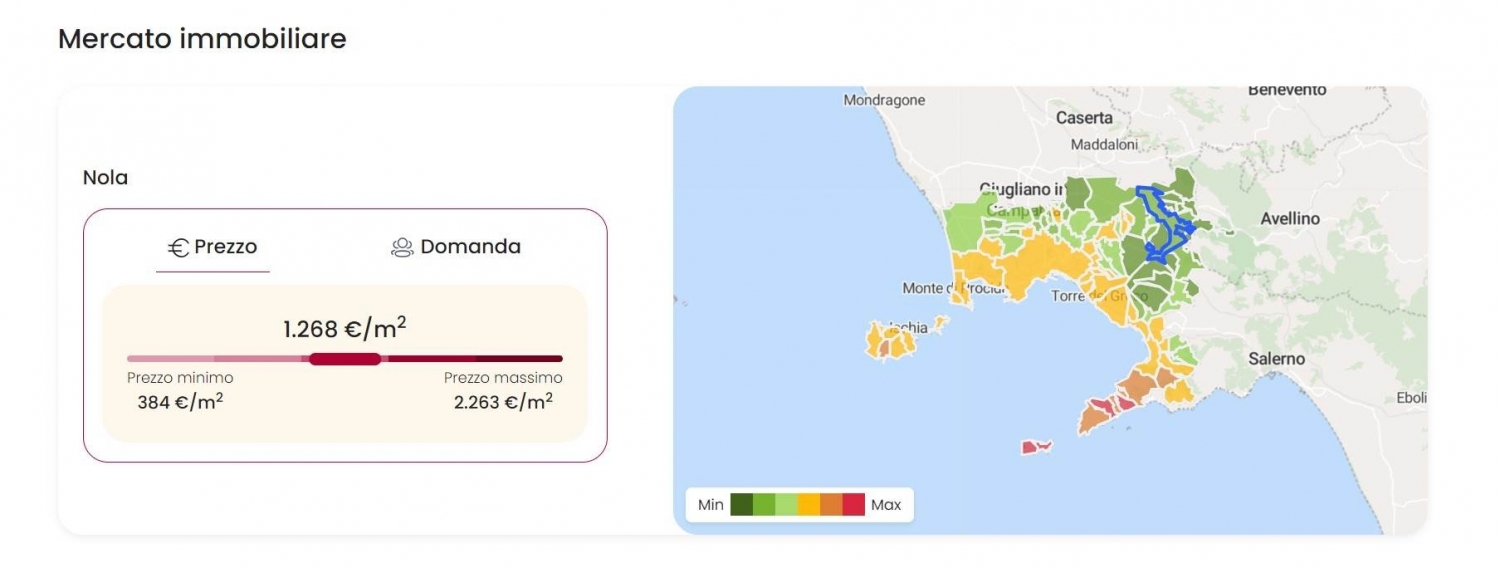This screenshot has width=1500, height=568.
Task: Click the Prezzo massimo 2.263 €/m² value
Action: point(503,402)
